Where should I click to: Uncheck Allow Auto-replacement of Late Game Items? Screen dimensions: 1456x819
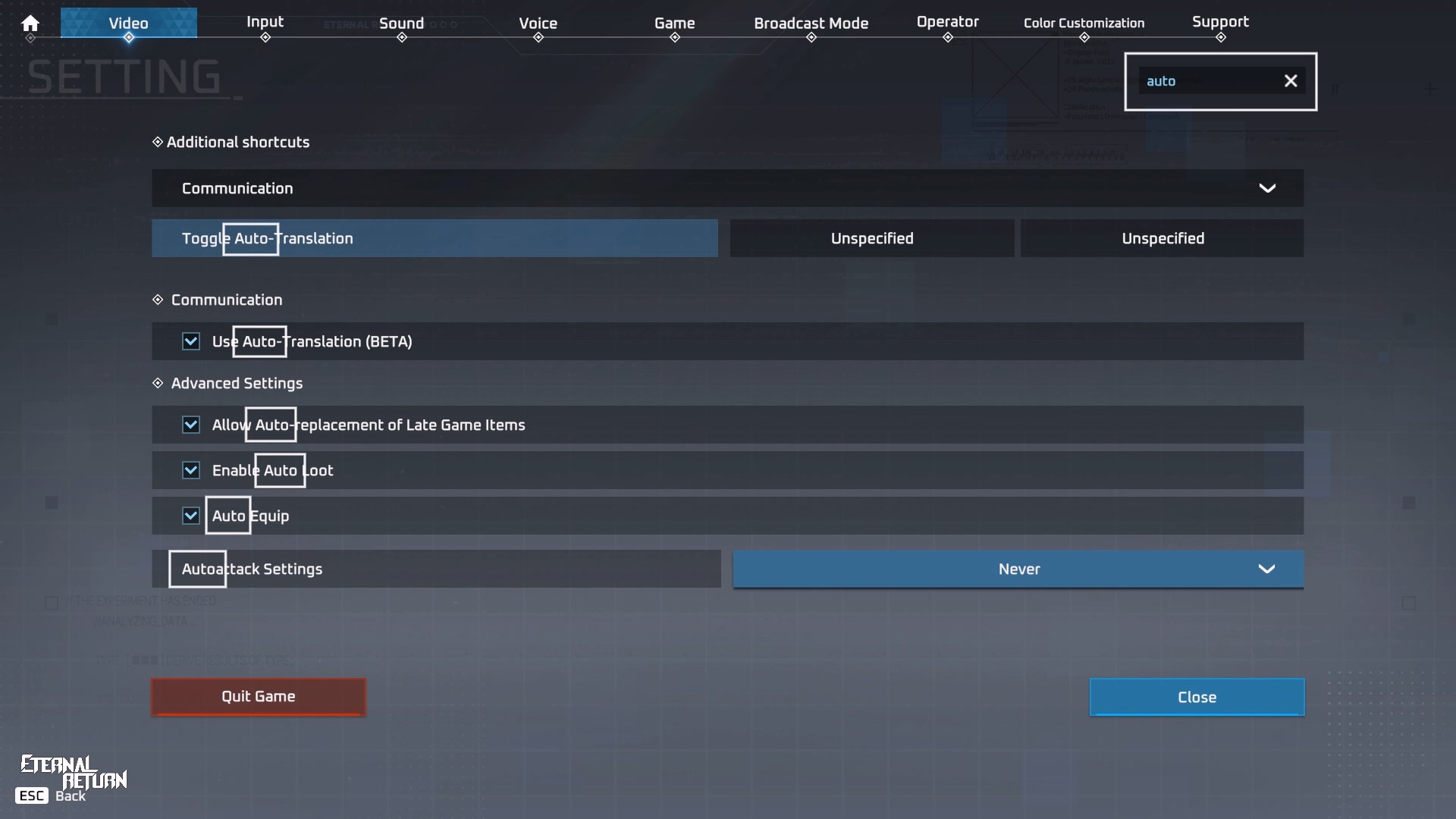(x=191, y=425)
